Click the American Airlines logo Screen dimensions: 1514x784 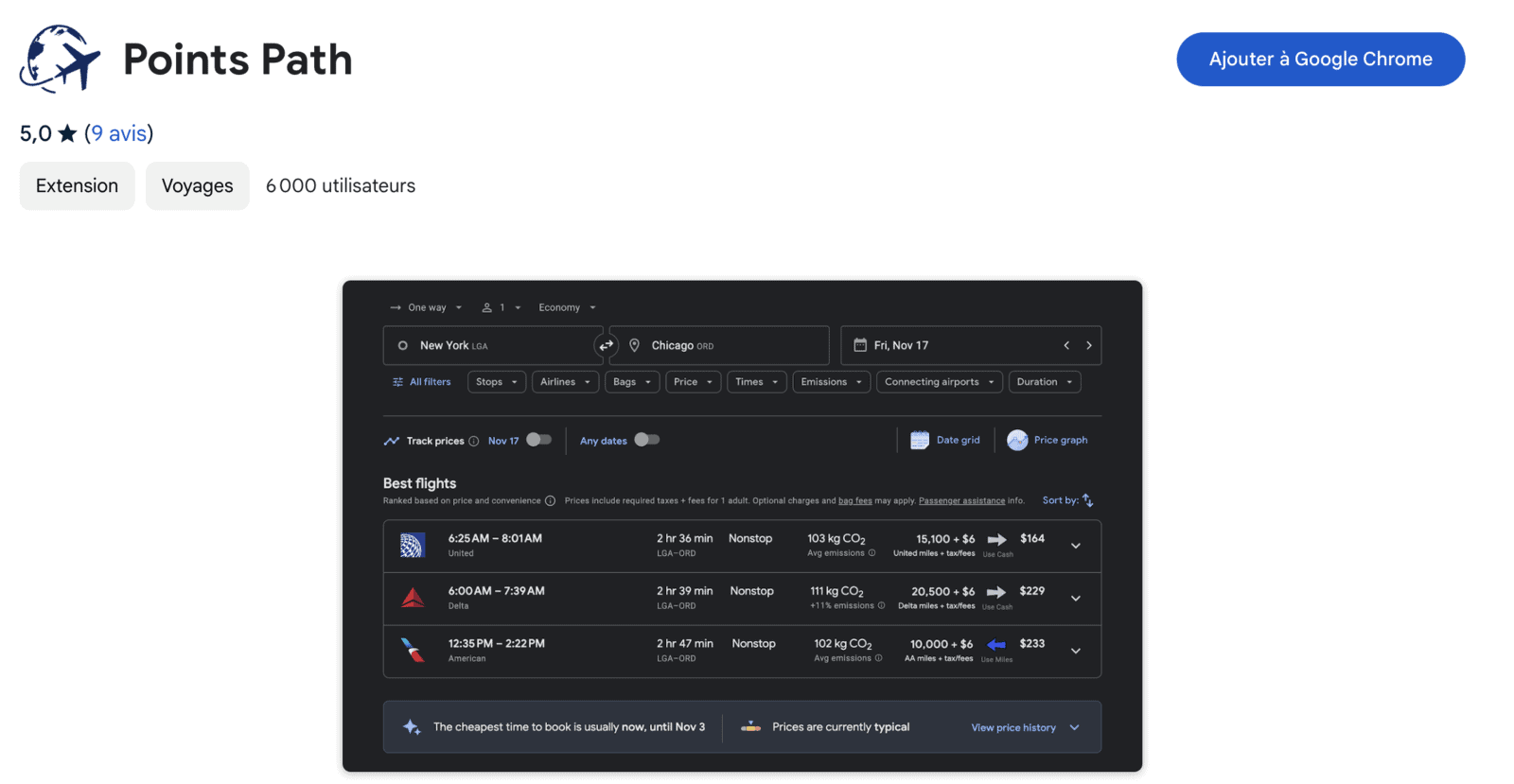point(413,651)
